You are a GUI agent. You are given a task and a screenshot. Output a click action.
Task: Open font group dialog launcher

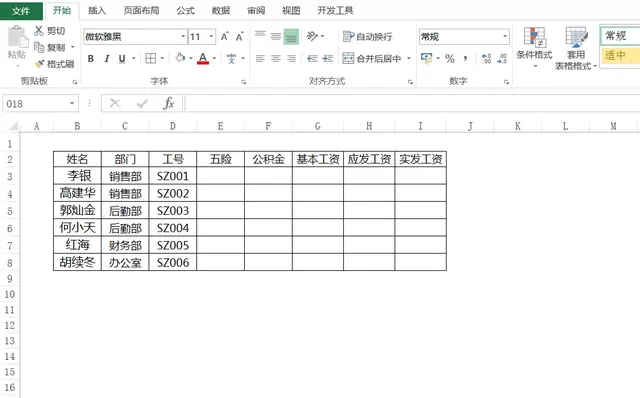click(x=243, y=82)
